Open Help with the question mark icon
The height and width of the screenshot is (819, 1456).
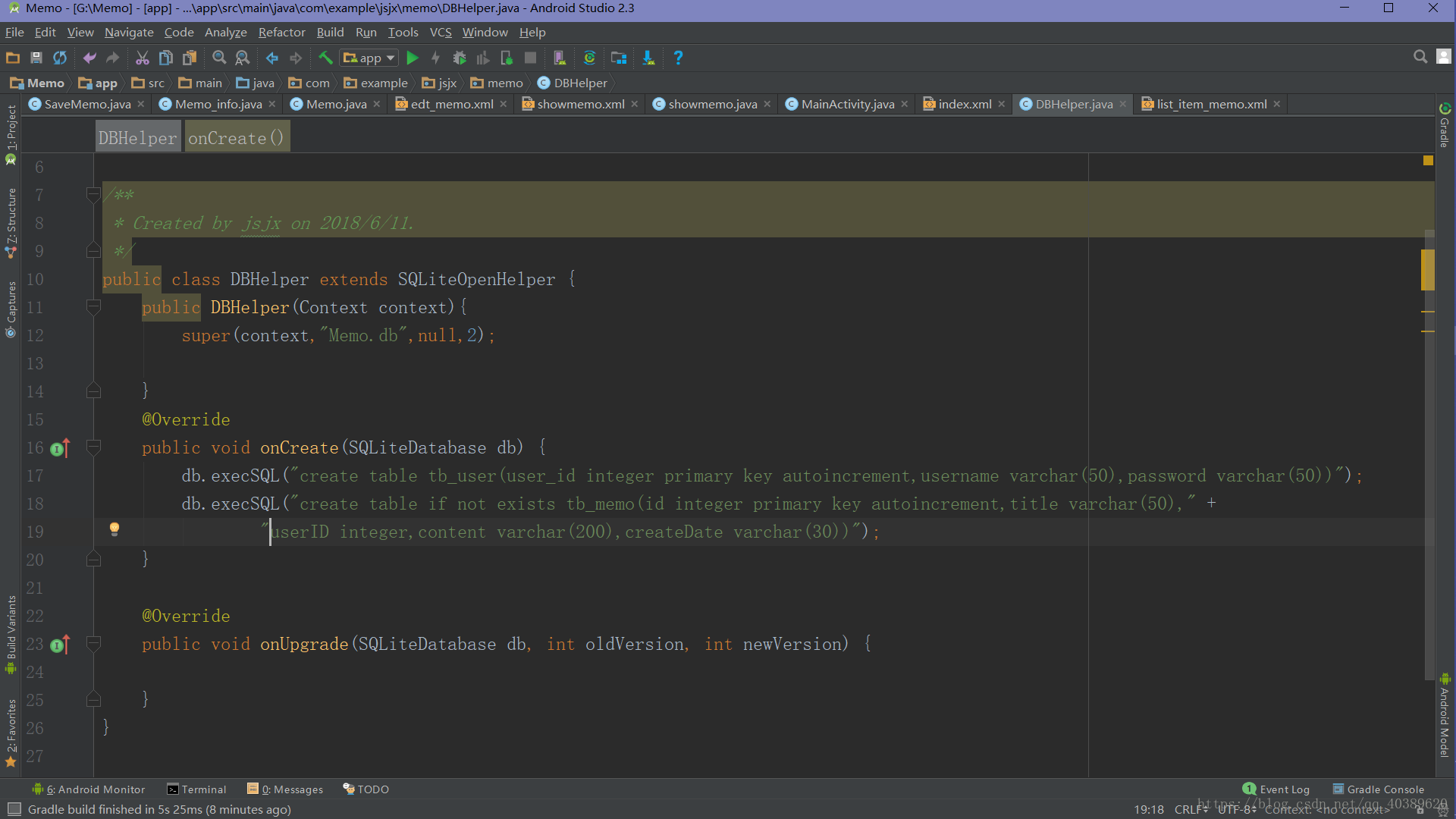coord(678,58)
